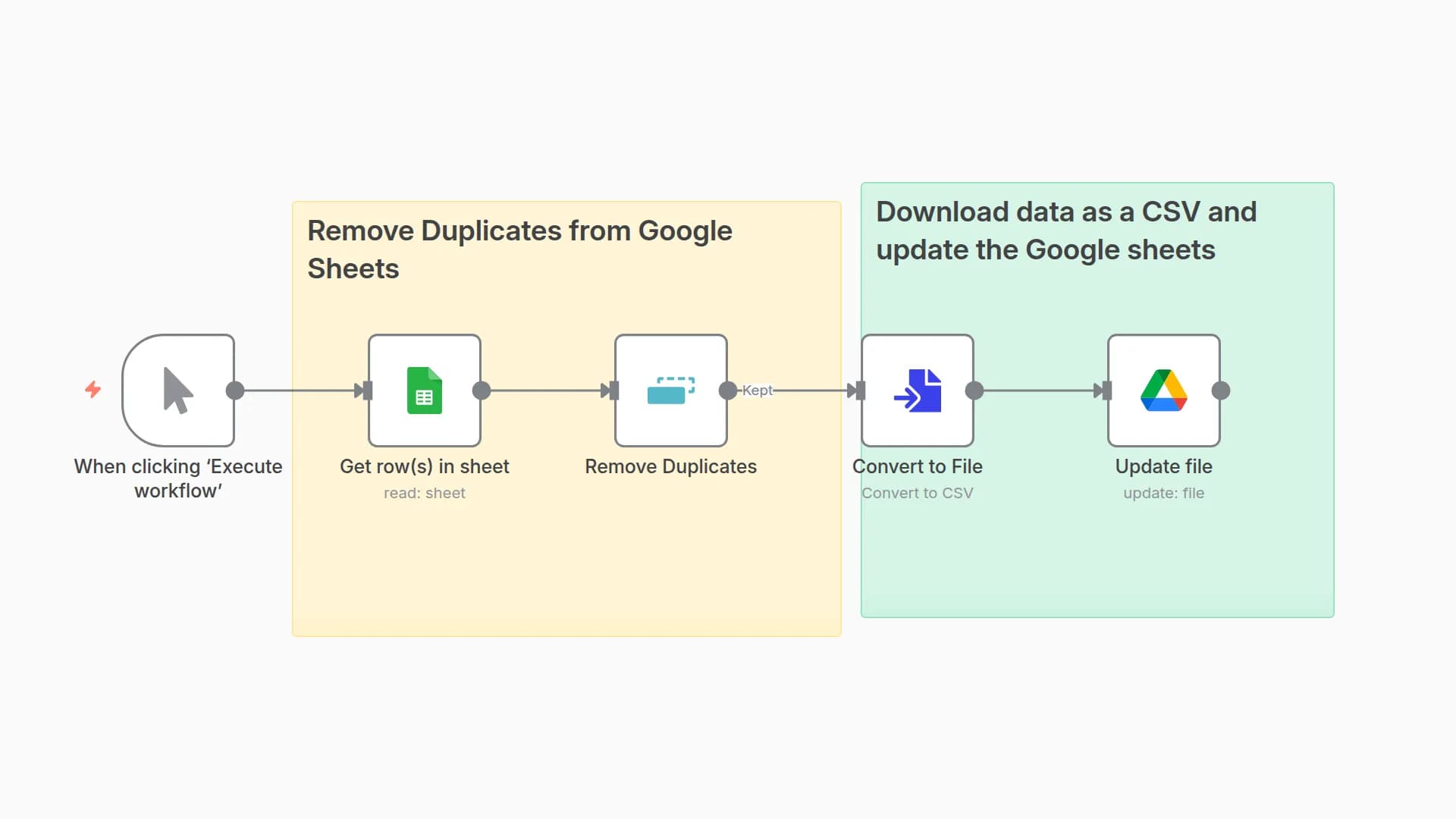Click the output connector dot of Update file
The image size is (1456, 819).
(x=1220, y=391)
